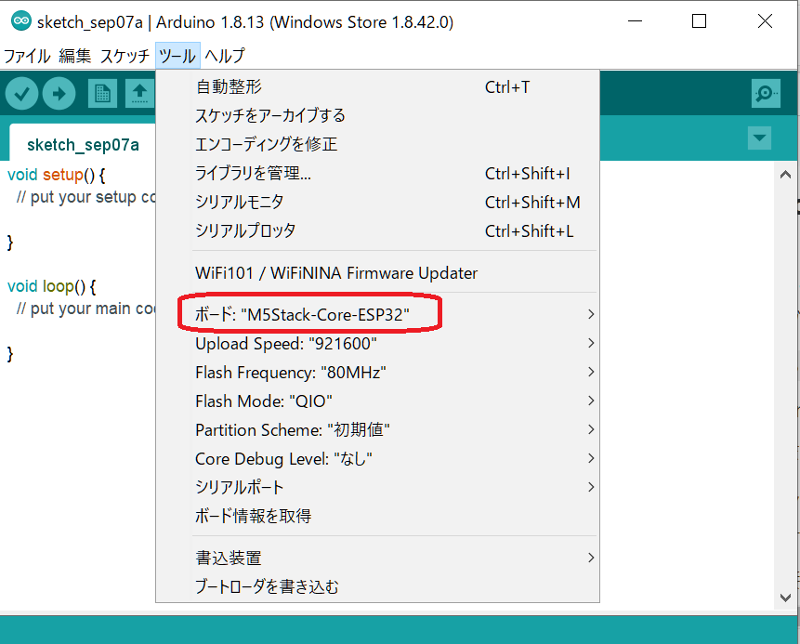This screenshot has width=800, height=644.
Task: Expand the 書込装置 submenu
Action: click(378, 558)
